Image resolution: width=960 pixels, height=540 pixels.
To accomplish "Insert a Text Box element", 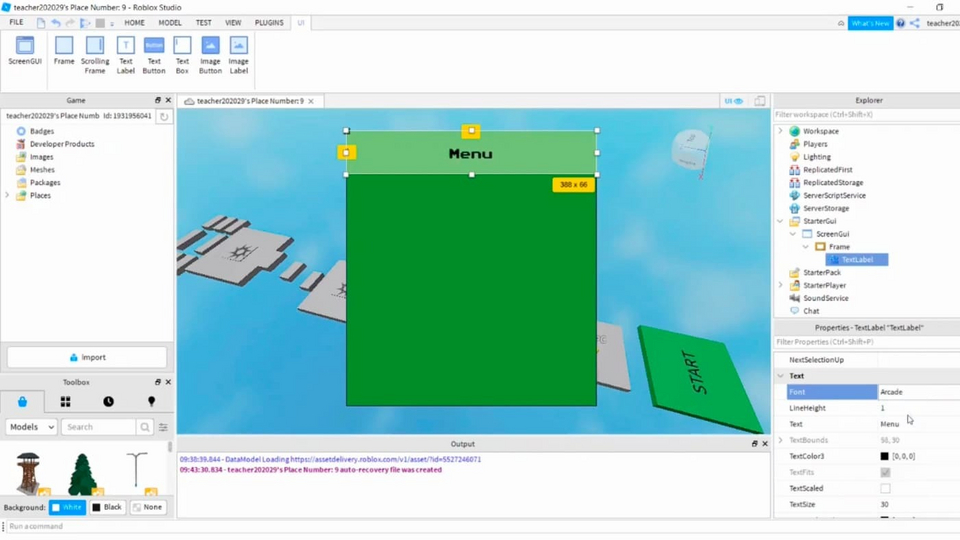I will (x=182, y=55).
